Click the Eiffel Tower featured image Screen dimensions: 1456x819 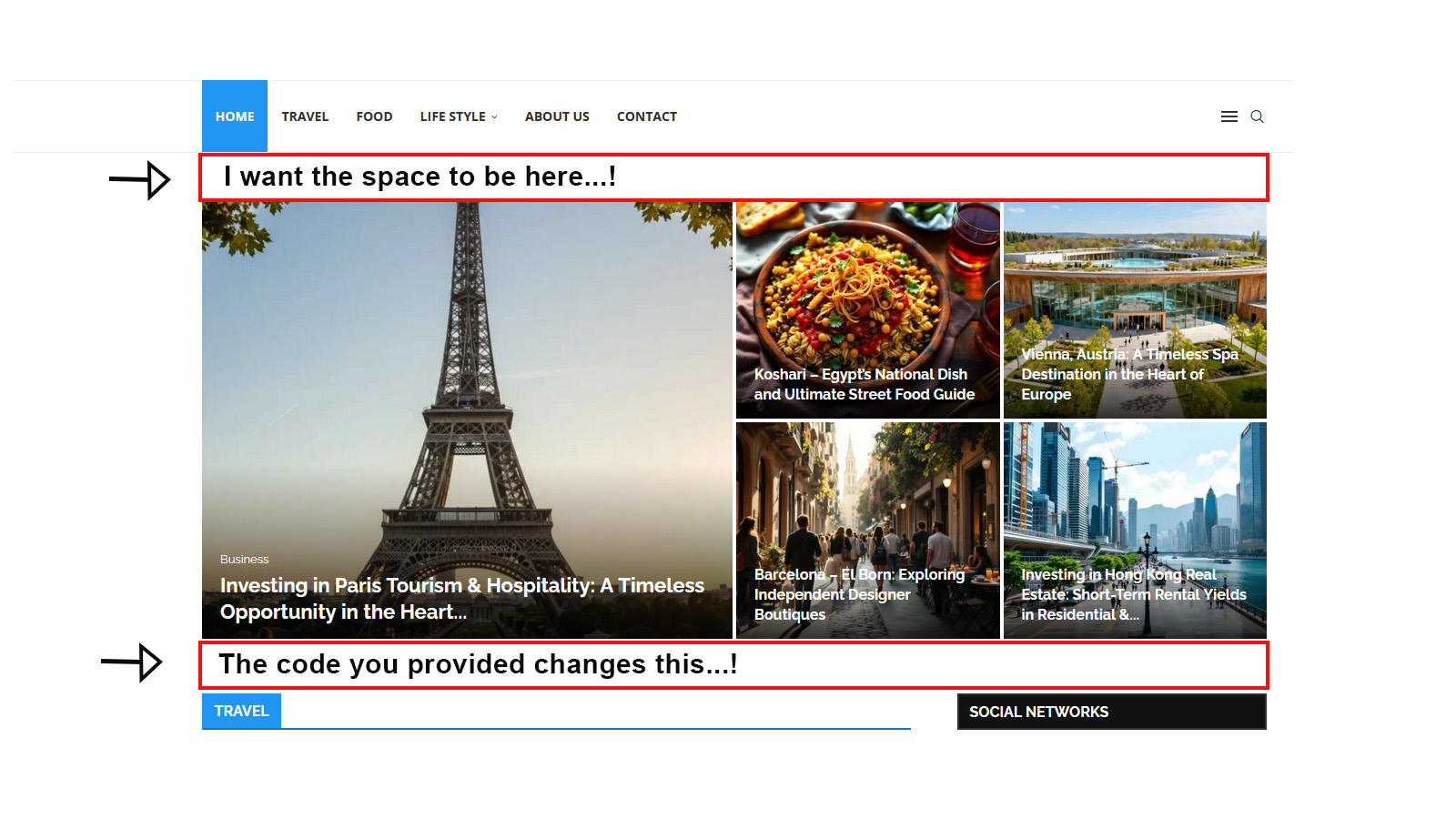(x=467, y=364)
